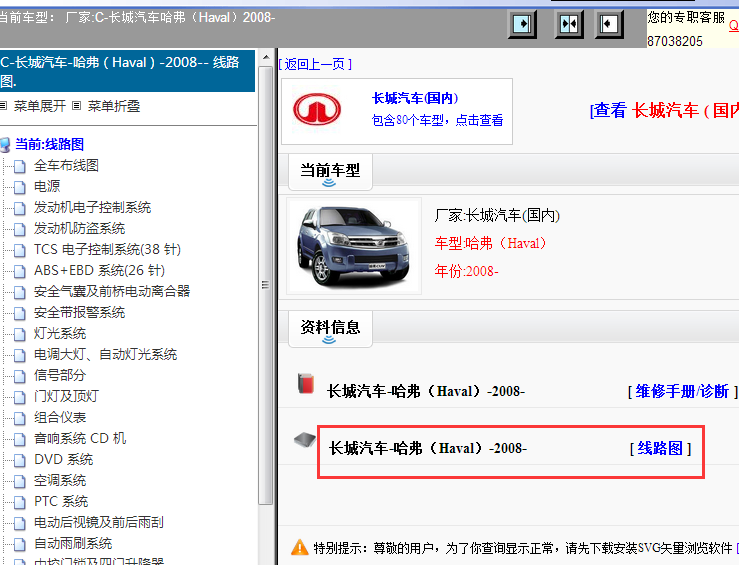Viewport: 739px width, 565px height.
Task: Click page icon beside 电源
Action: (20, 187)
